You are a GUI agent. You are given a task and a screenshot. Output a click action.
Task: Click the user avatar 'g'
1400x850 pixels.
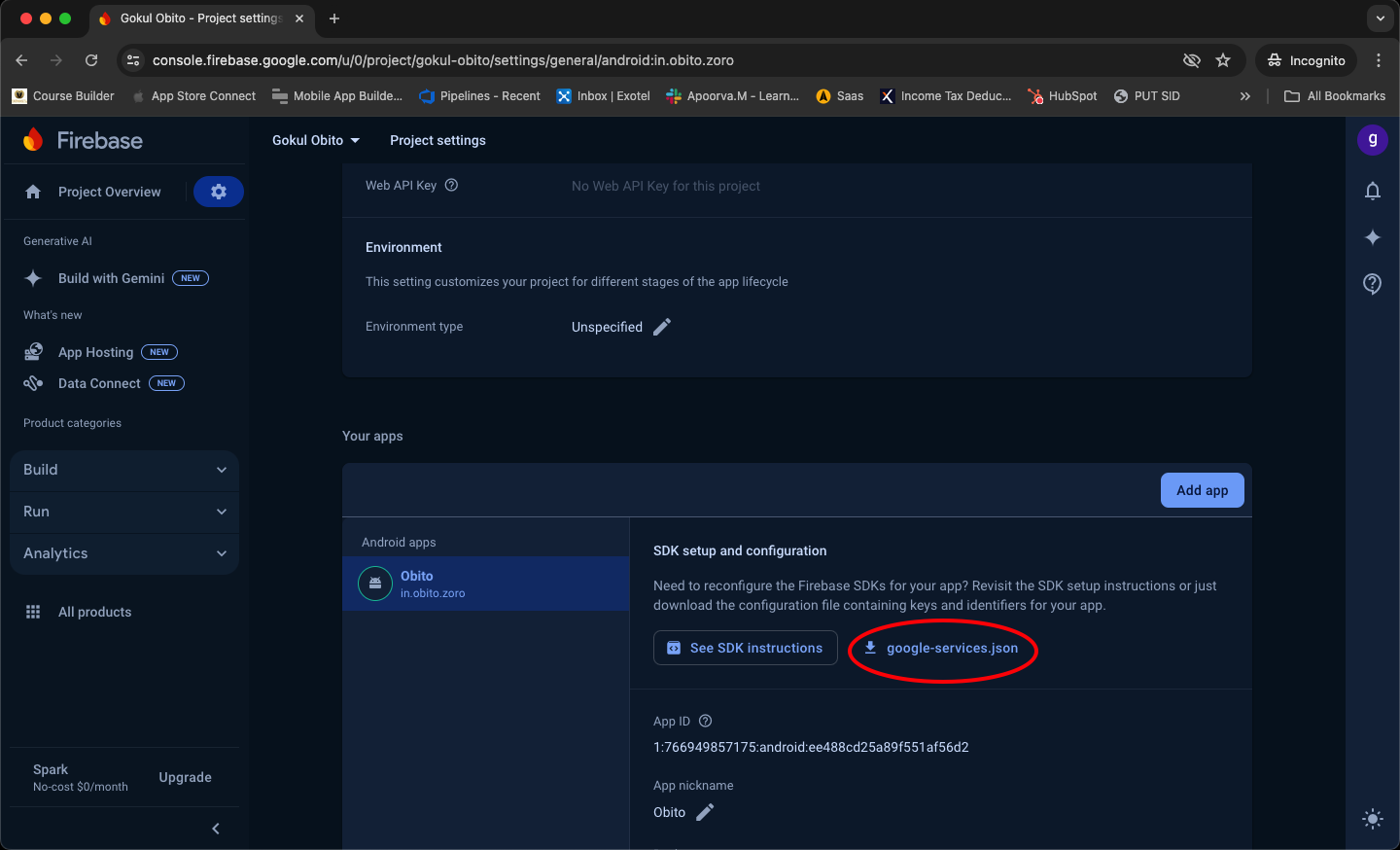point(1373,139)
